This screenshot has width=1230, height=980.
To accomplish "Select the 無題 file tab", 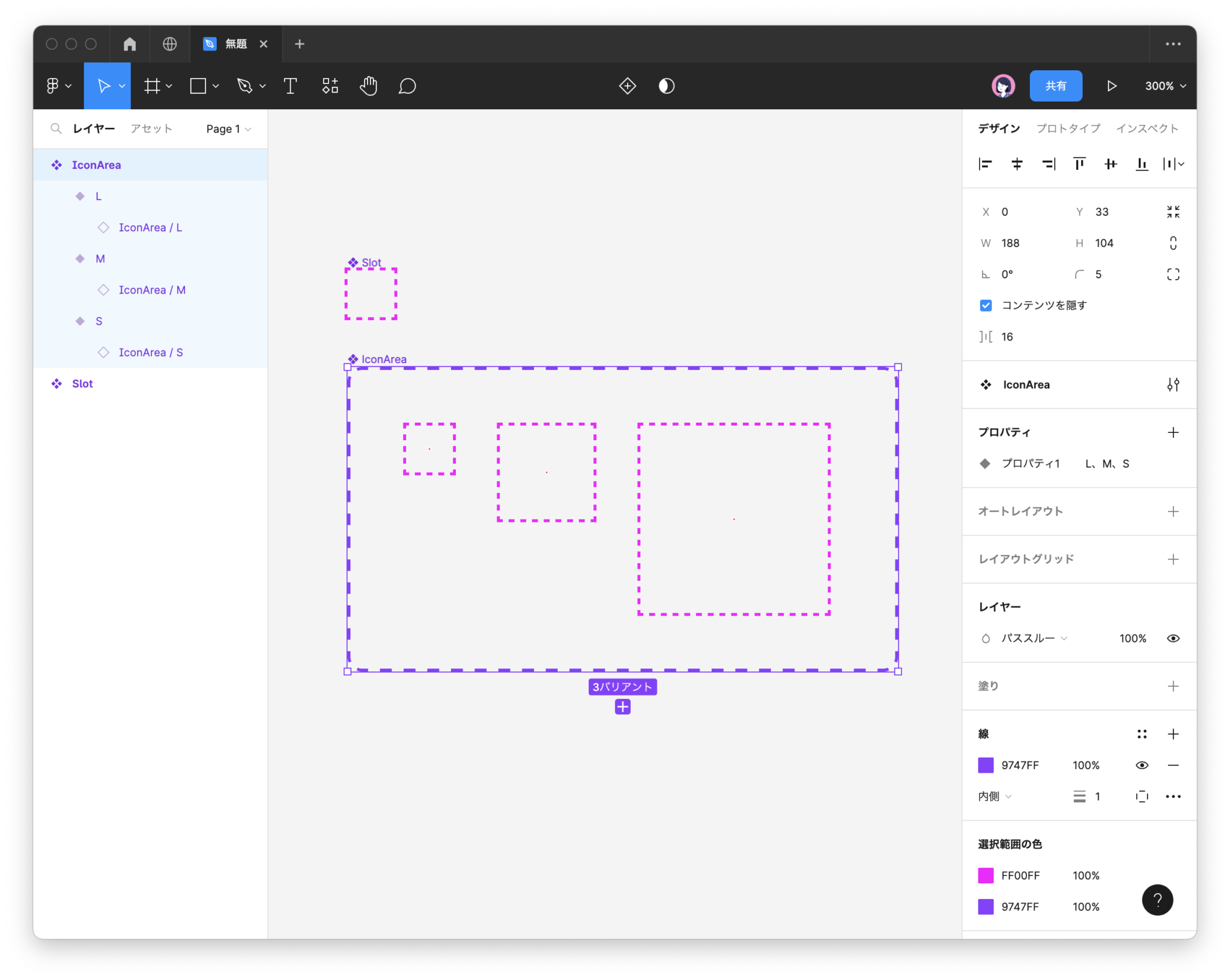I will [236, 44].
